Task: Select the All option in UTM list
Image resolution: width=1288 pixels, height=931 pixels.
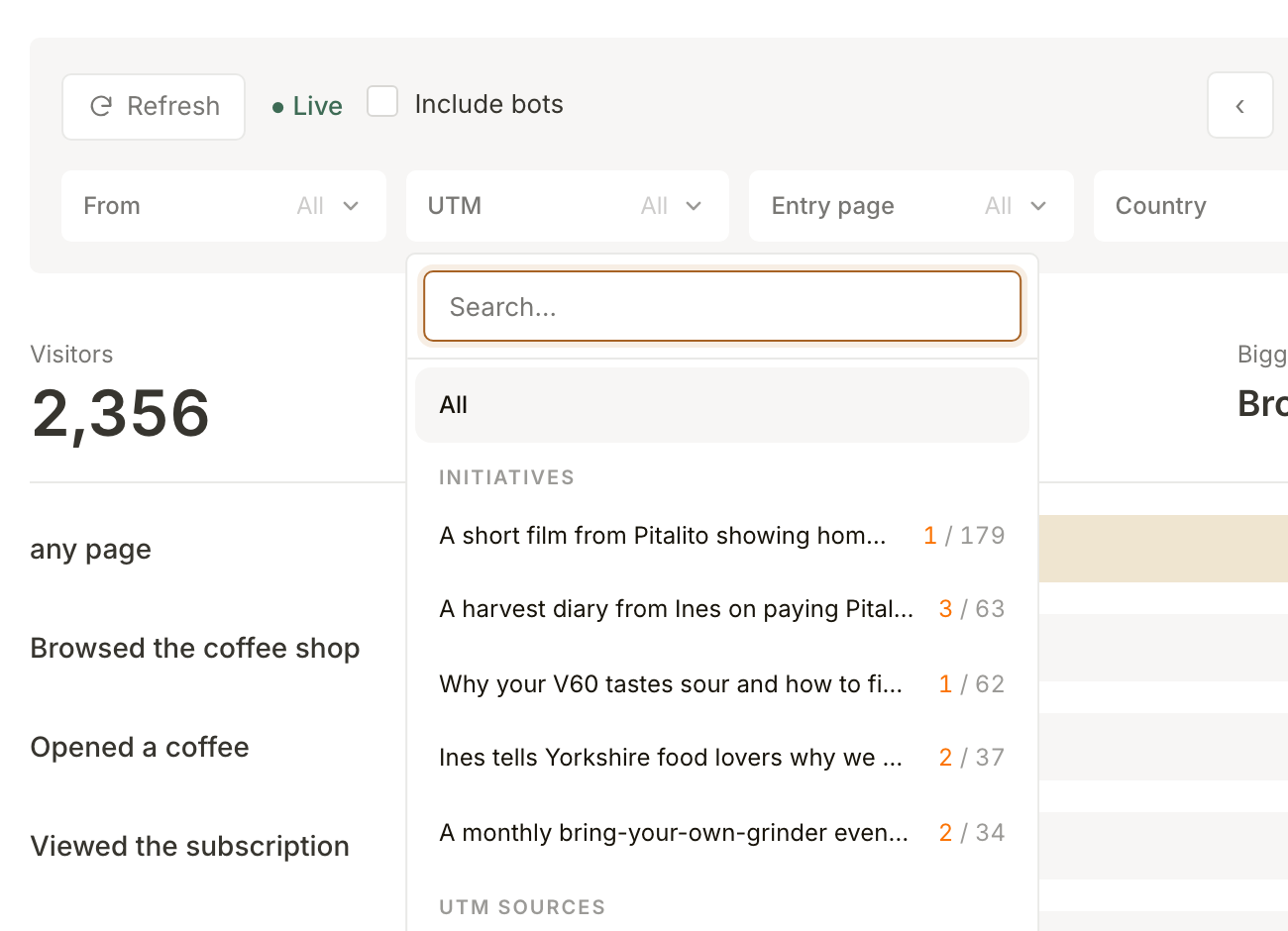Action: tap(722, 405)
